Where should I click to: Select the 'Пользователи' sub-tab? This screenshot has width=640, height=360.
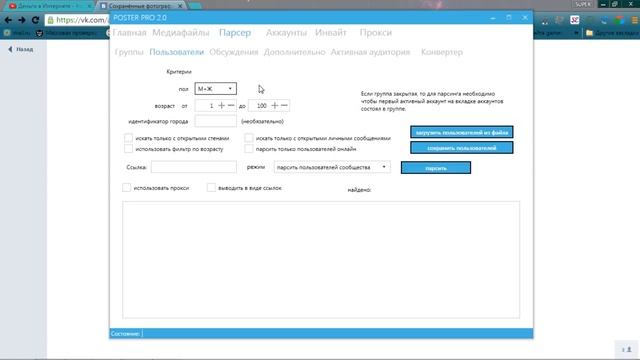pos(177,52)
